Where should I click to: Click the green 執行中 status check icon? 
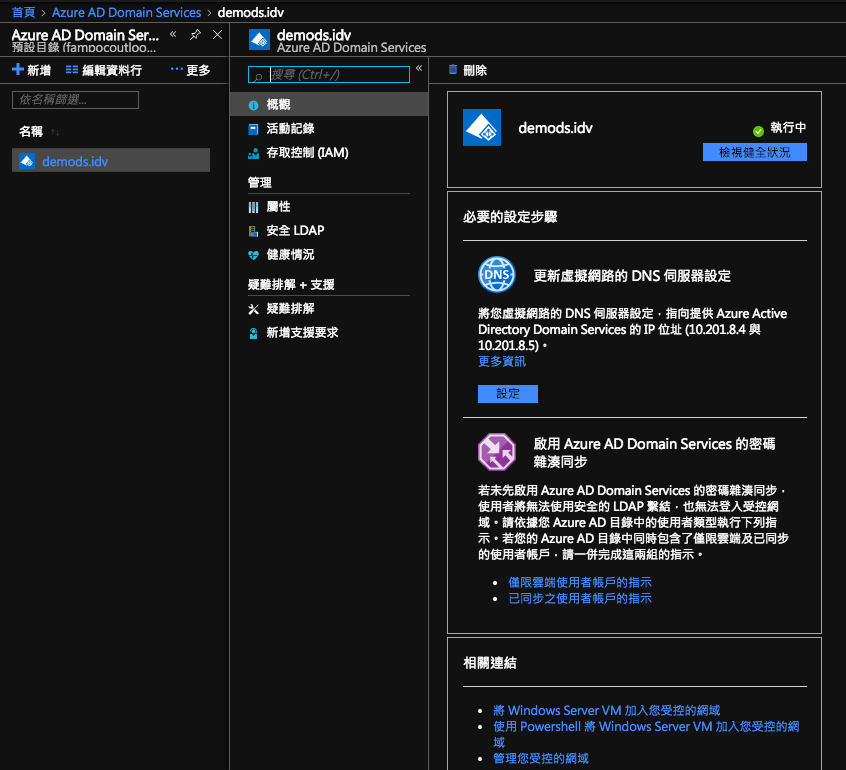click(x=759, y=131)
